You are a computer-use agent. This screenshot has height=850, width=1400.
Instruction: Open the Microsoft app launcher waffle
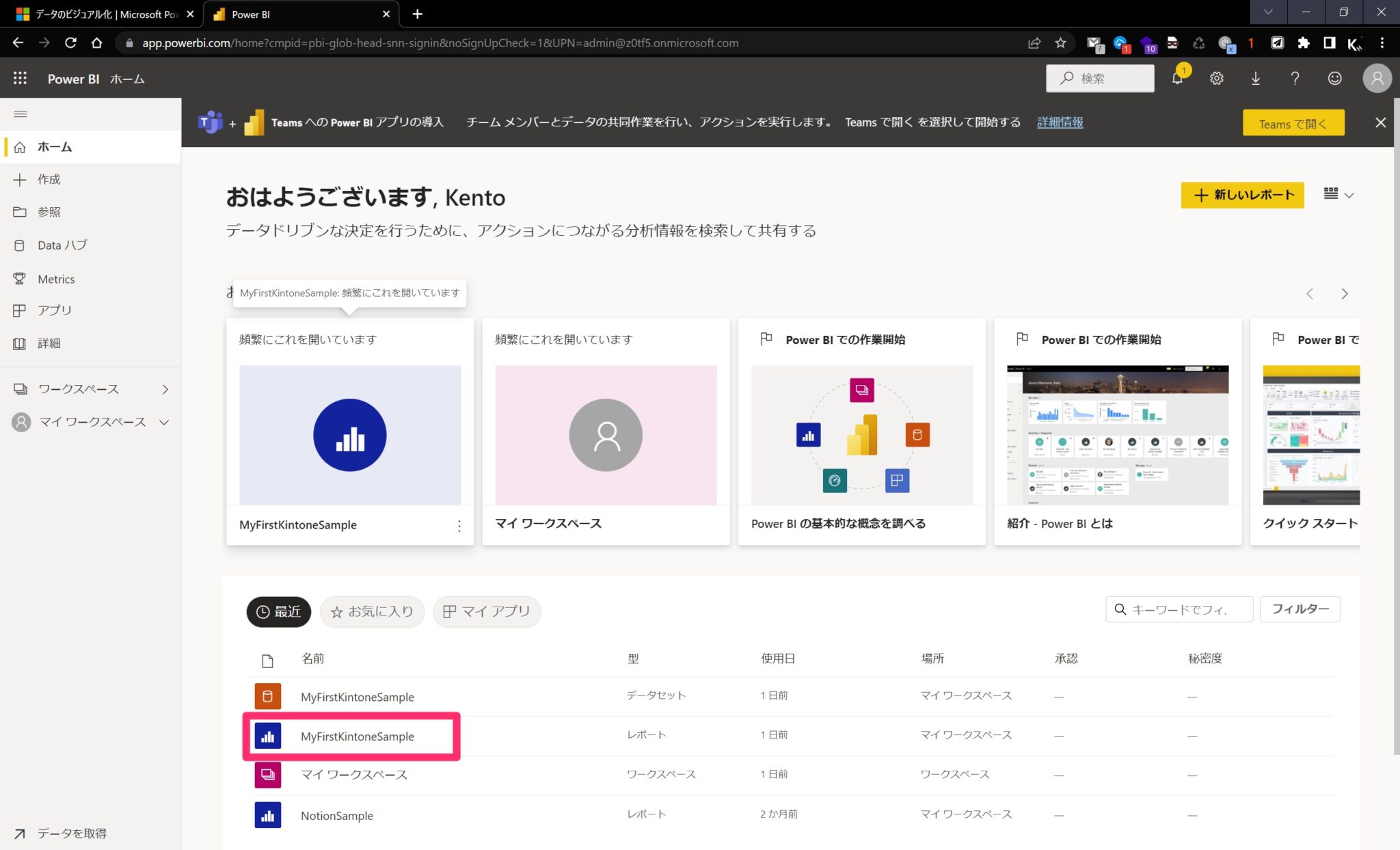point(19,78)
